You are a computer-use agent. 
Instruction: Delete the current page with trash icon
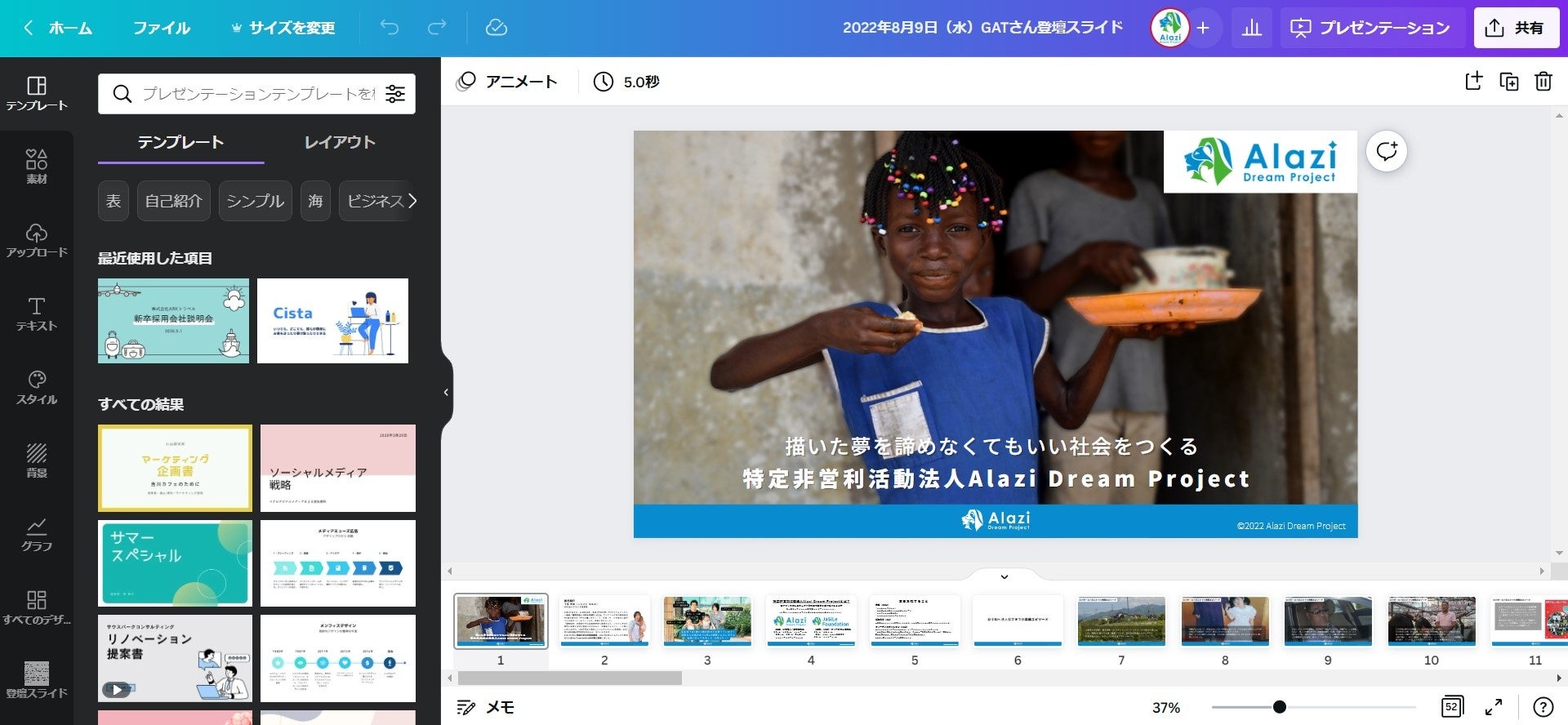coord(1543,81)
